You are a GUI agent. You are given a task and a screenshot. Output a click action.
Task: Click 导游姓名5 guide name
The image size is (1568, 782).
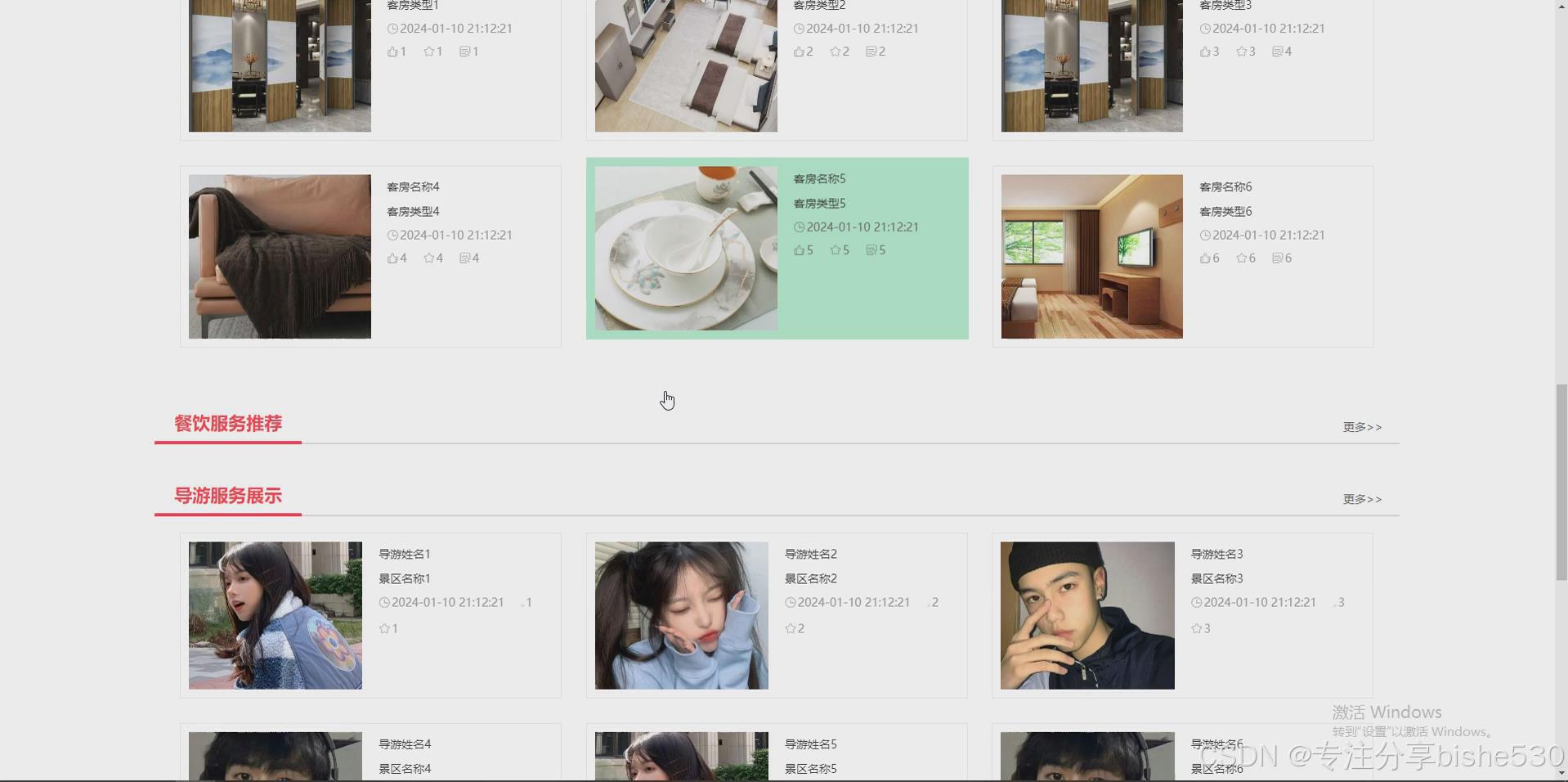tap(811, 745)
